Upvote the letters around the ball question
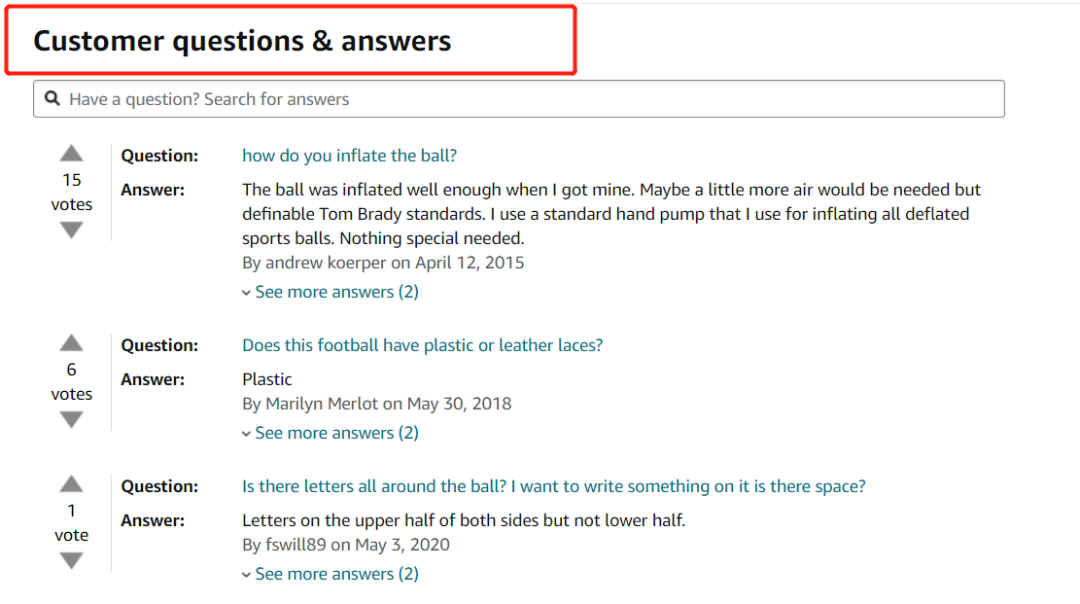Viewport: 1080px width, 604px height. coord(71,484)
